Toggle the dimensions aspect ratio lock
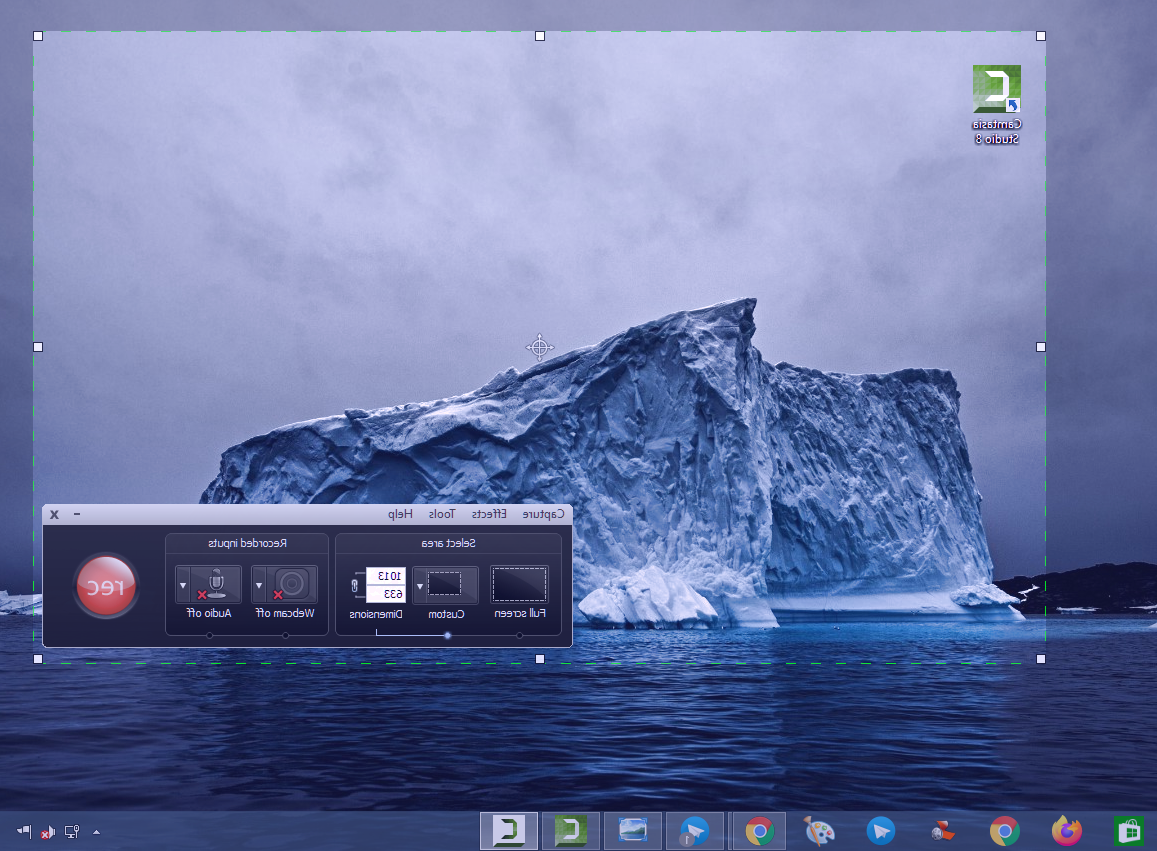This screenshot has height=851, width=1157. [355, 584]
